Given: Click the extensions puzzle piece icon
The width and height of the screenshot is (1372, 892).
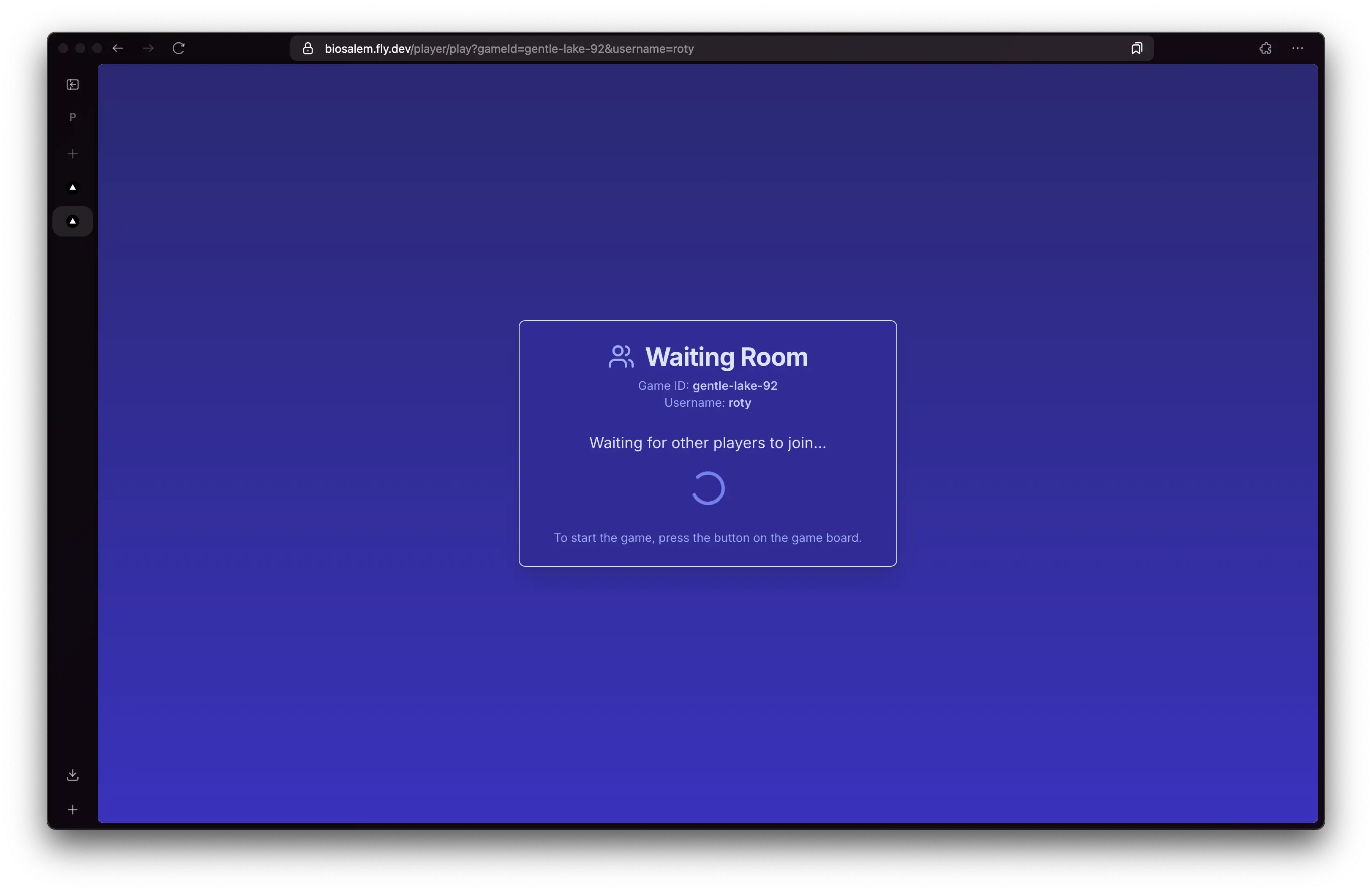Looking at the screenshot, I should pyautogui.click(x=1265, y=49).
